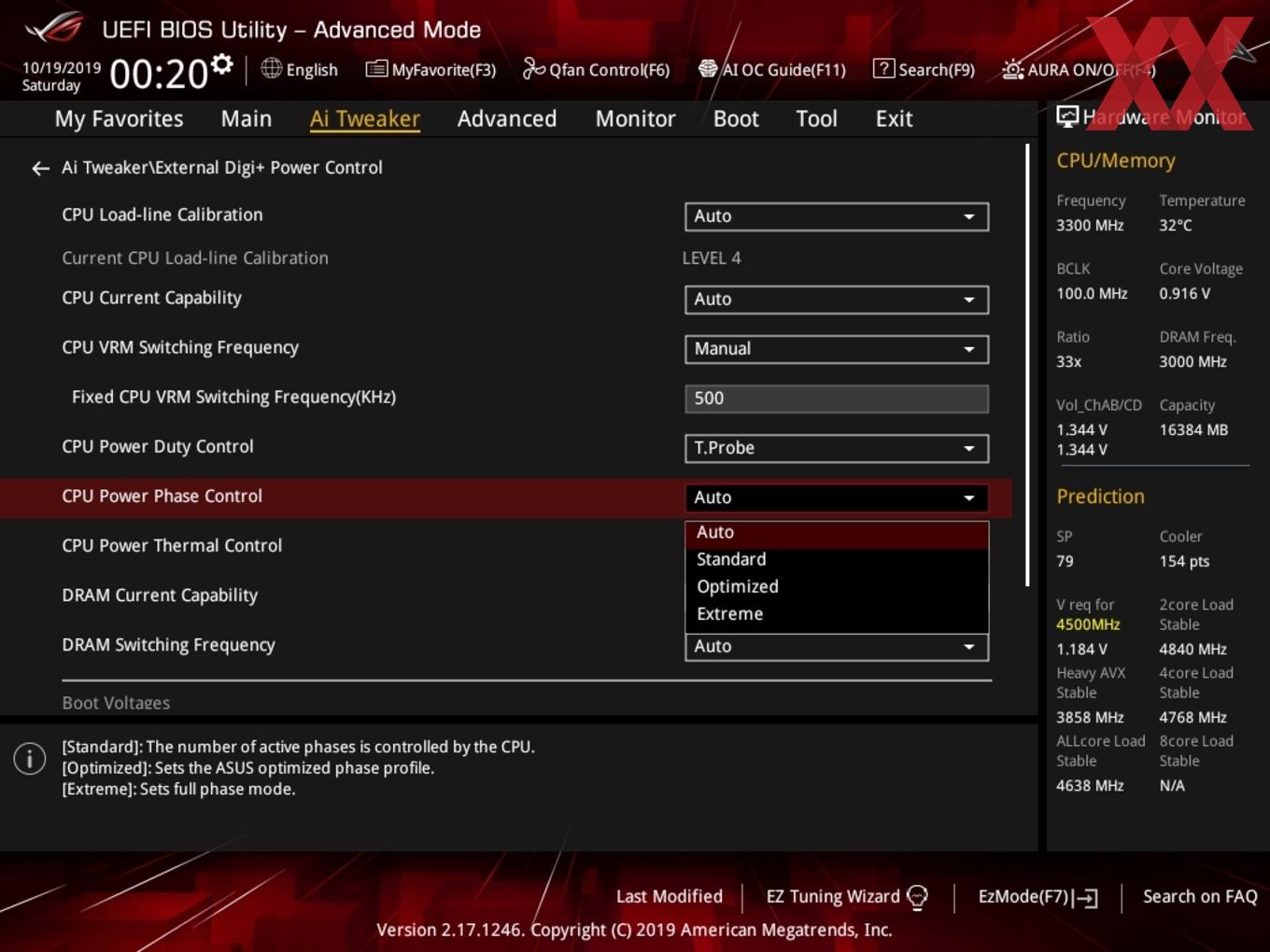Toggle the AURA ON/OFF light icon
The image size is (1270, 952).
(1012, 69)
